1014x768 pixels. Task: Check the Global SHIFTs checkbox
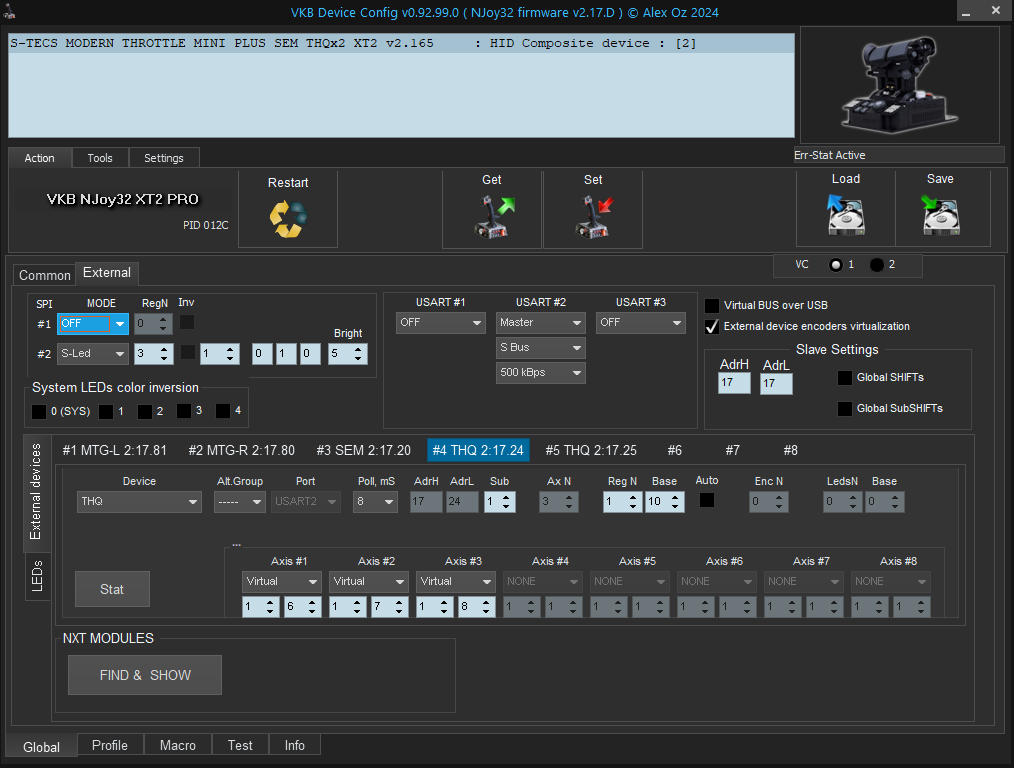pos(845,378)
